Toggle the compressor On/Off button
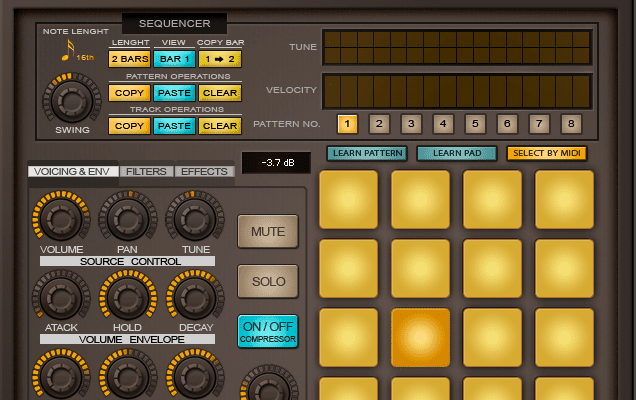The image size is (636, 400). pos(268,331)
